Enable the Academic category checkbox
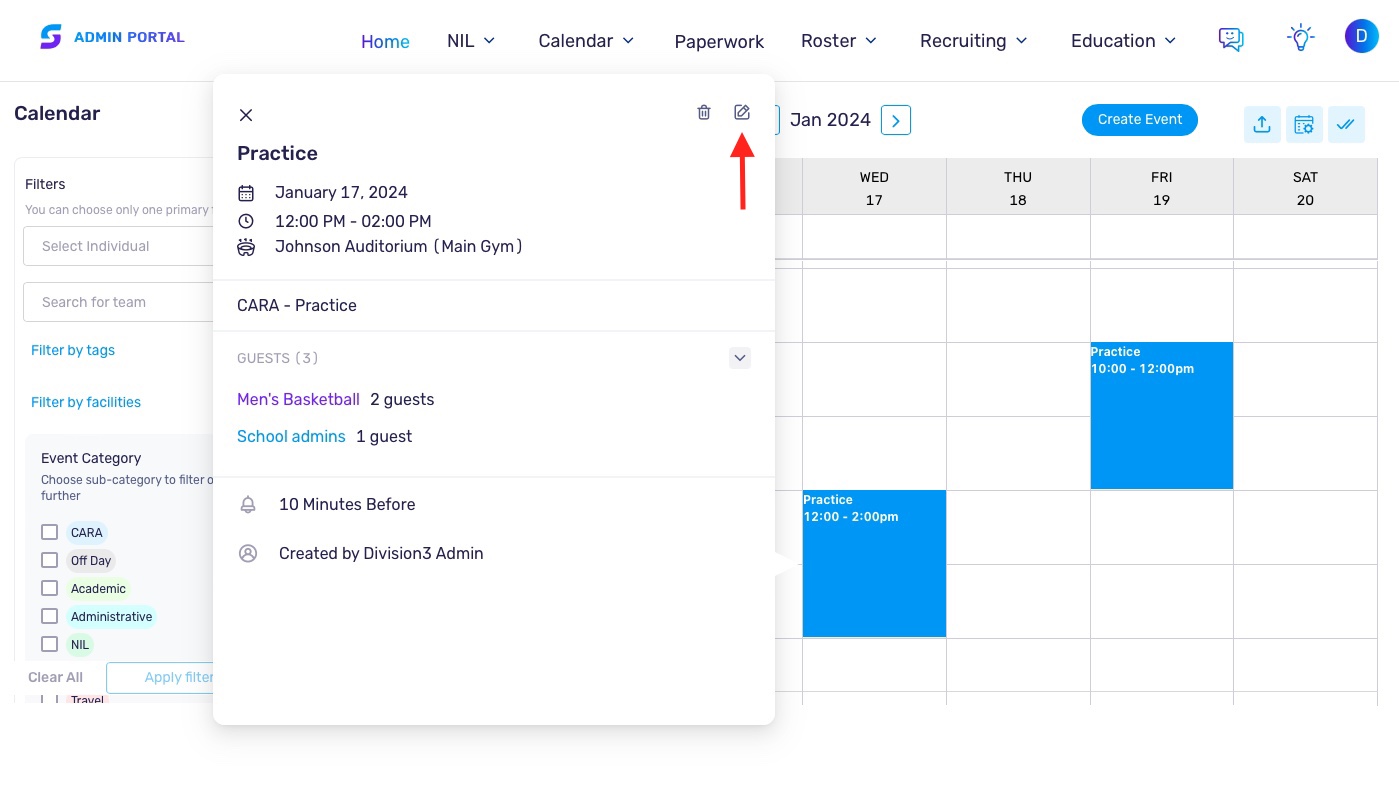 pos(49,588)
